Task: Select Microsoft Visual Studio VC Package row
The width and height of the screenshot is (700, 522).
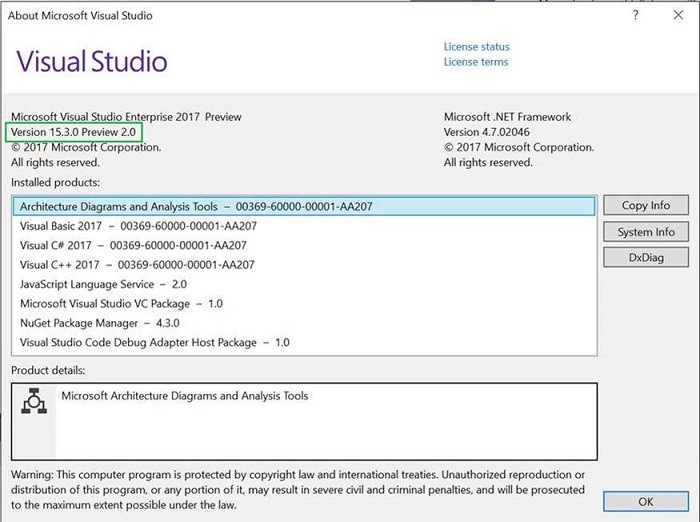Action: [x=304, y=304]
